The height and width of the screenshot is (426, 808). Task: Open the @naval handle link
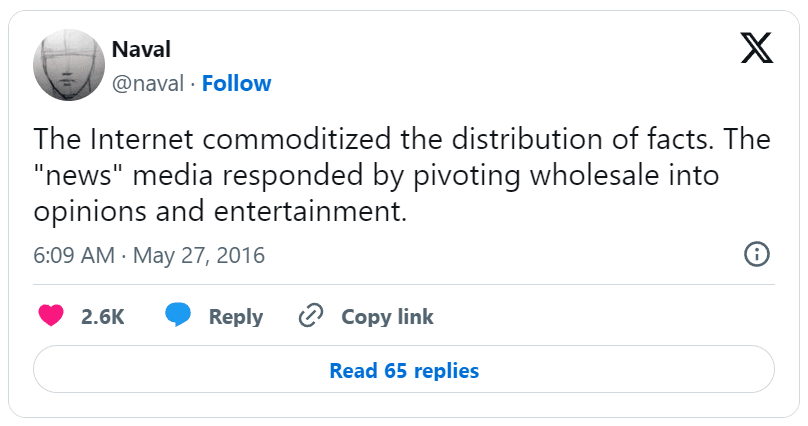pyautogui.click(x=148, y=83)
